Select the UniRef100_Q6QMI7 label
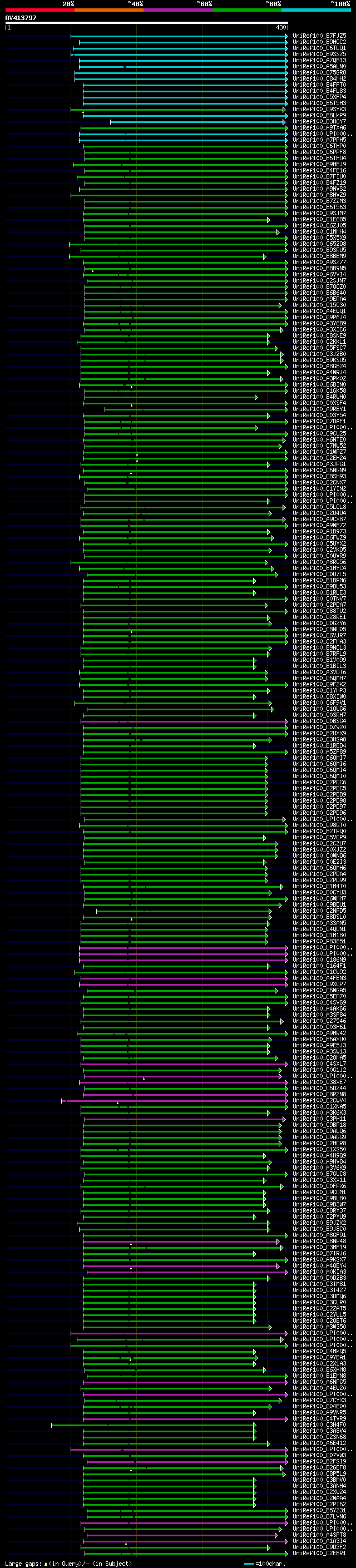This screenshot has width=356, height=1568. pos(319,758)
